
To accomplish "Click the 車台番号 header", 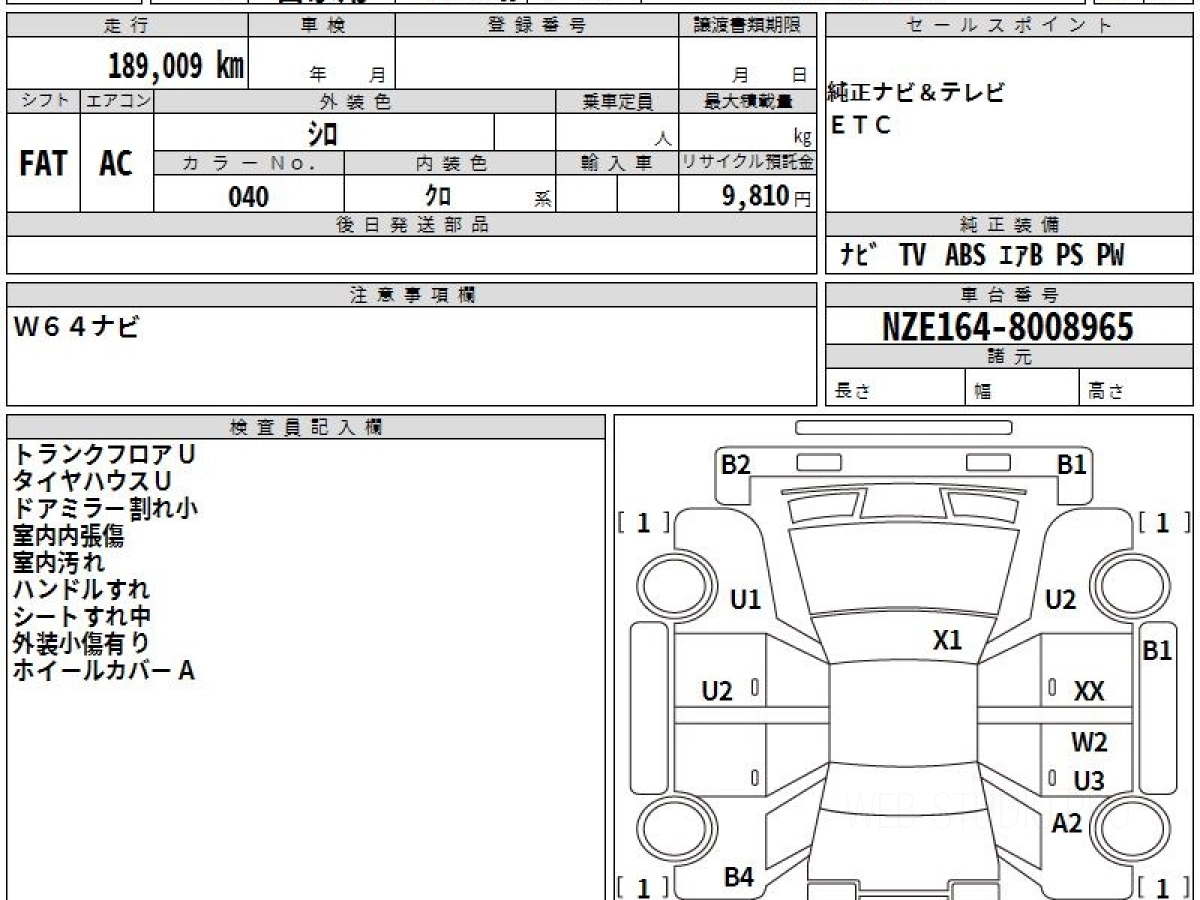I will (1009, 295).
